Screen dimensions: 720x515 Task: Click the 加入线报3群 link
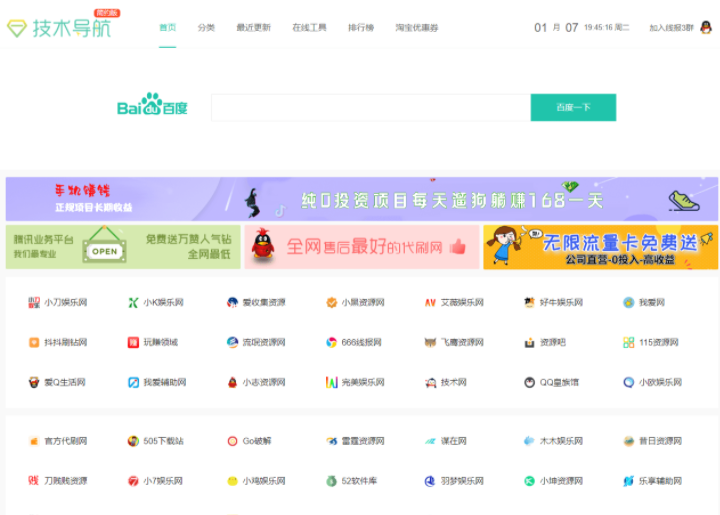671,28
